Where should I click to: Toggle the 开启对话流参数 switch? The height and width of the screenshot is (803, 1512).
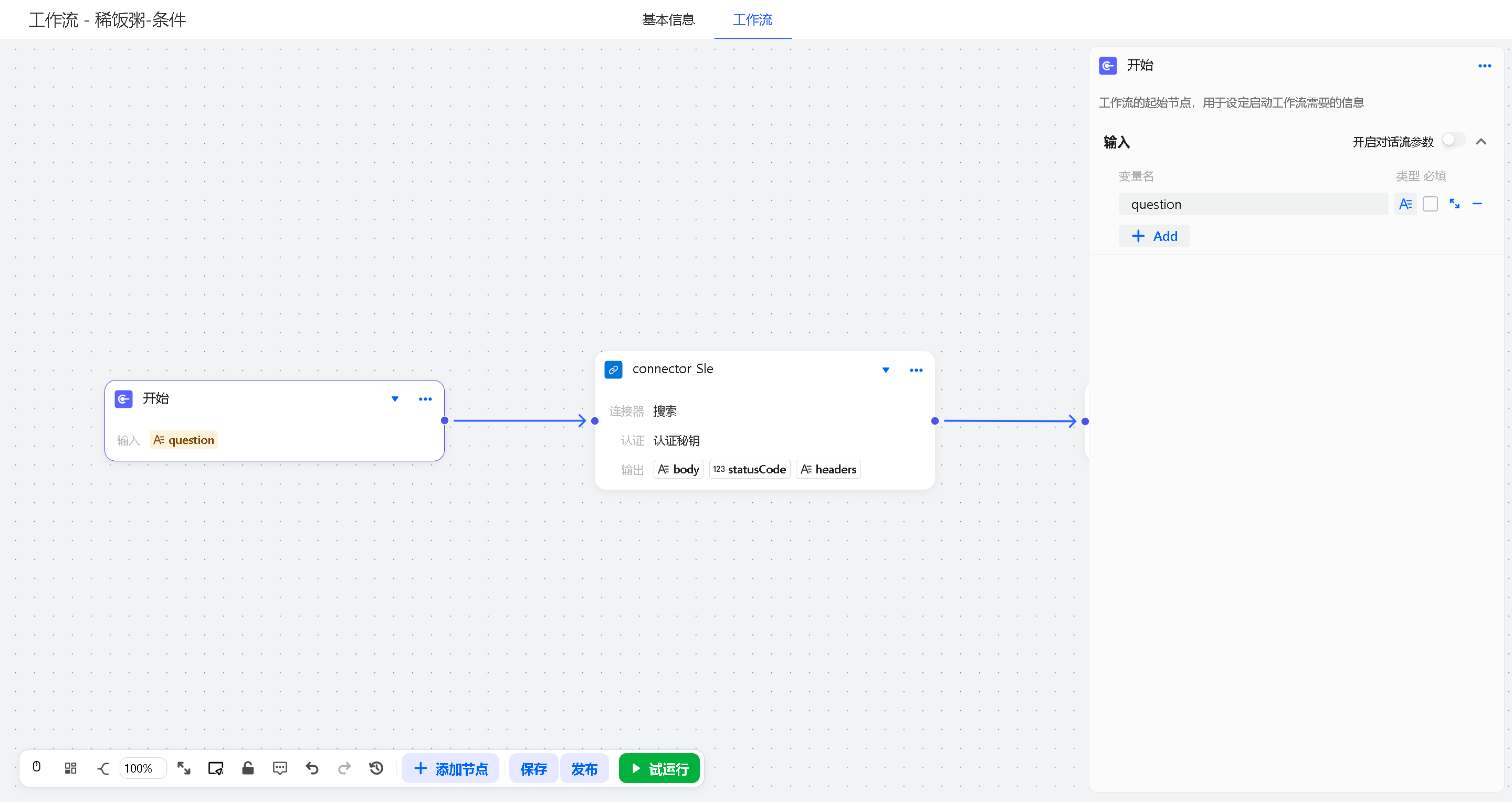tap(1453, 140)
